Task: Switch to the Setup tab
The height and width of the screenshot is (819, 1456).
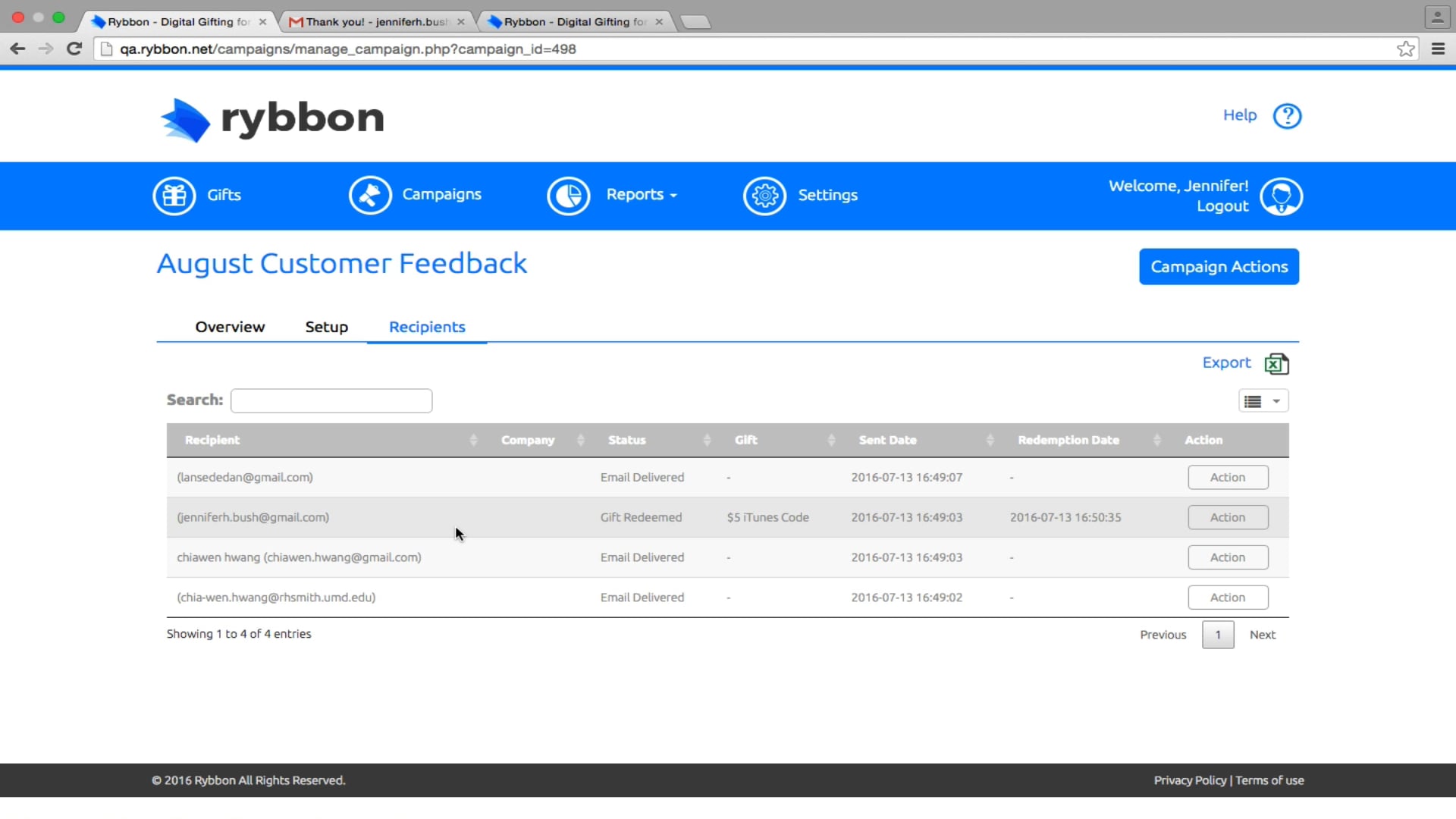Action: [326, 327]
